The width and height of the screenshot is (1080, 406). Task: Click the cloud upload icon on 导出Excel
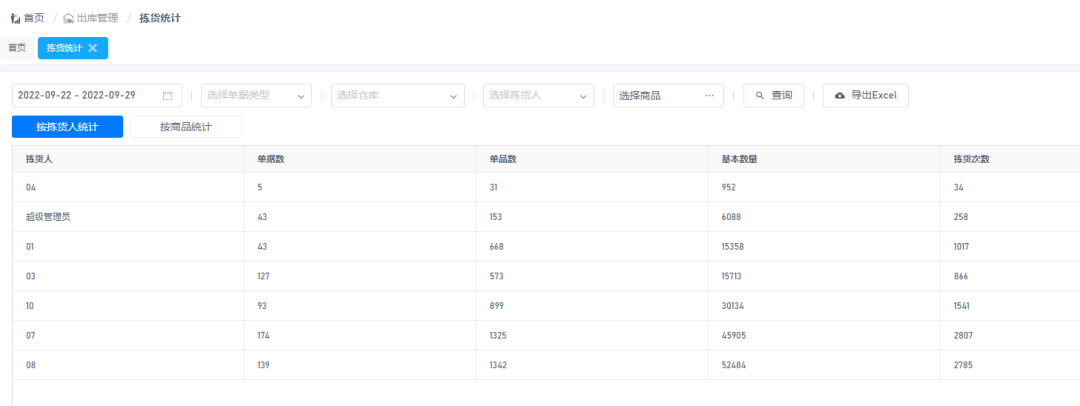[x=839, y=96]
